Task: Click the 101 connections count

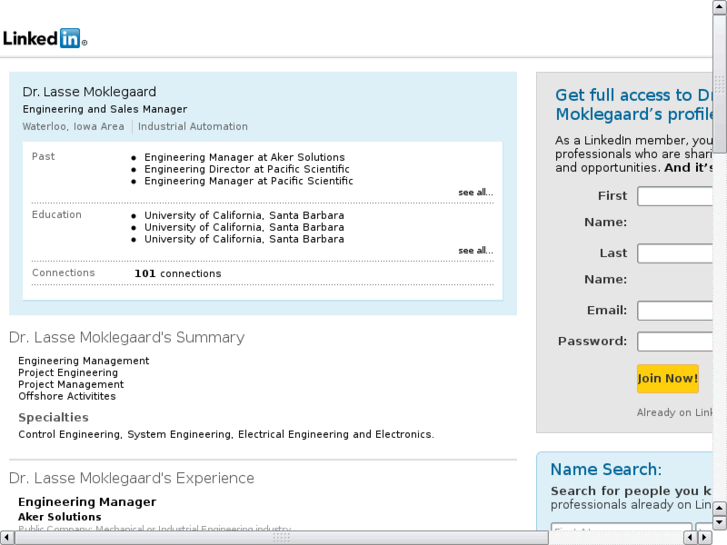Action: (177, 273)
